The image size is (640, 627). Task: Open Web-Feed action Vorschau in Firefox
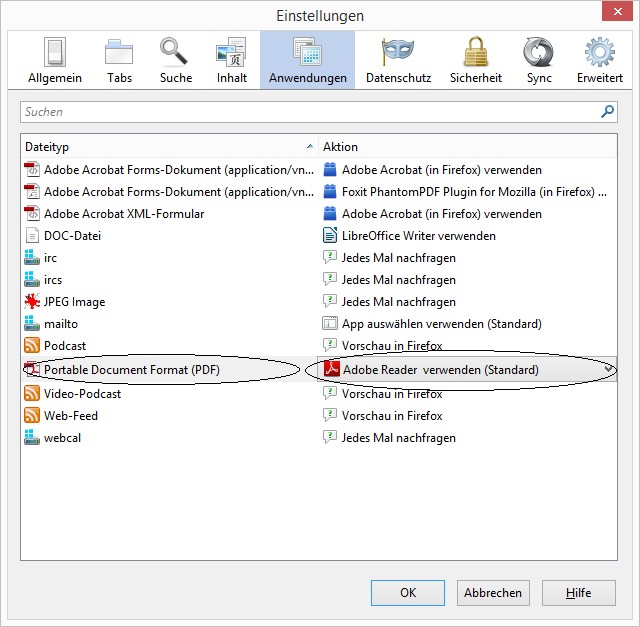coord(468,416)
